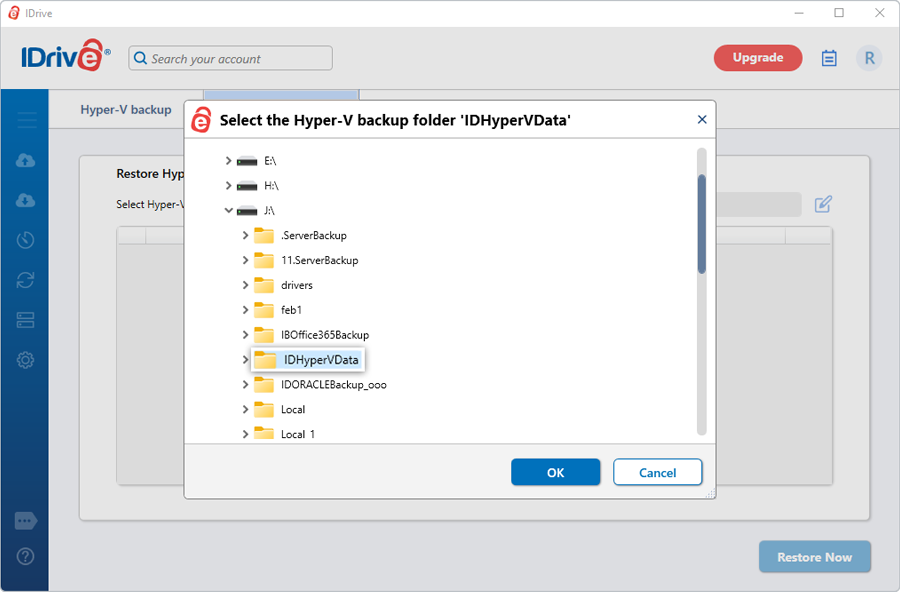Close the backup folder selection dialog
900x592 pixels.
(x=702, y=119)
